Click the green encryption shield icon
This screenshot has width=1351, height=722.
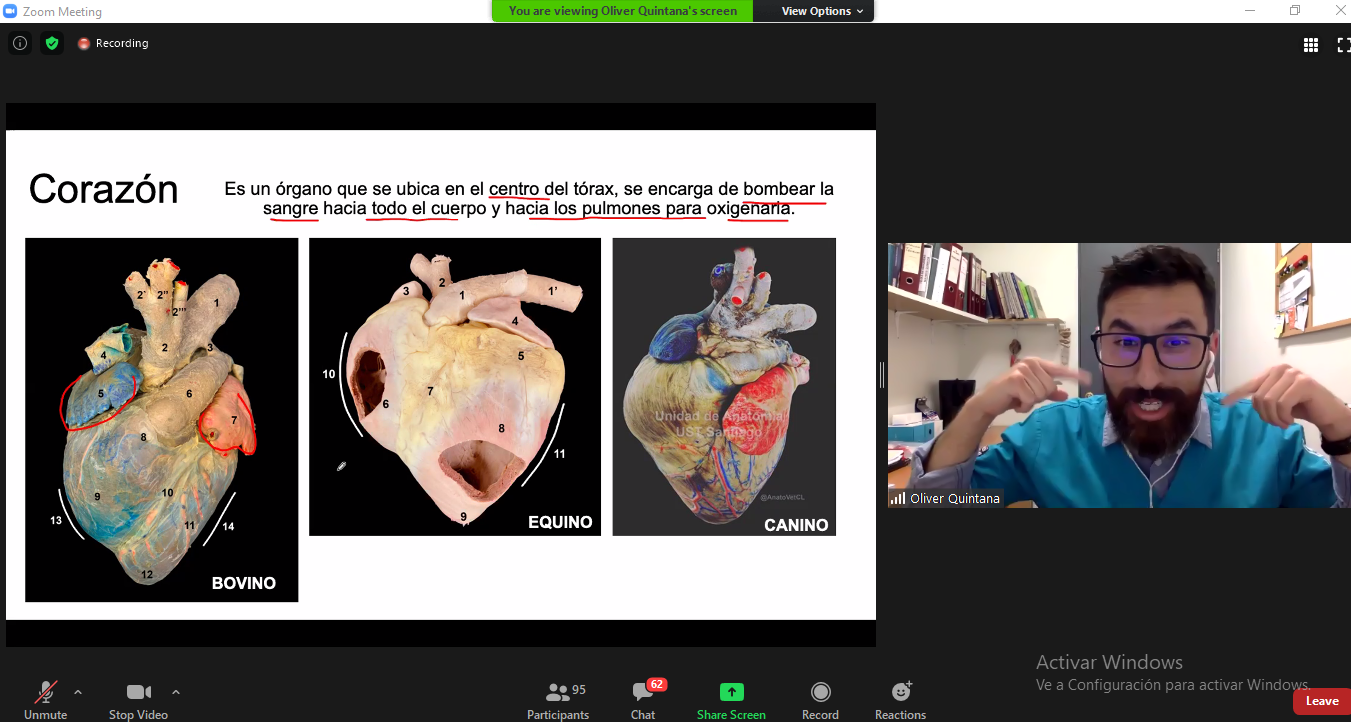pyautogui.click(x=52, y=43)
